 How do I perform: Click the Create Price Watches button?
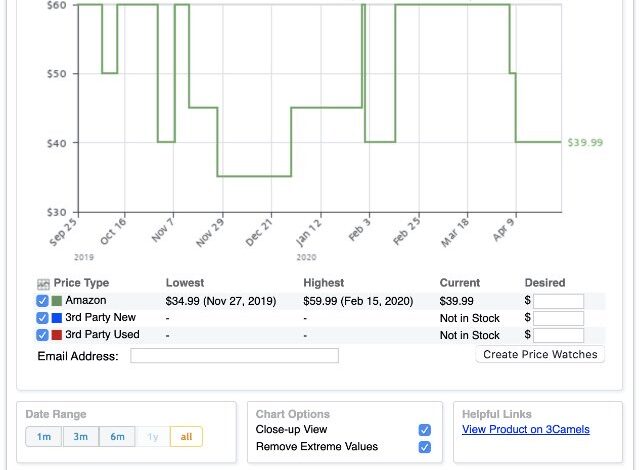pos(540,354)
